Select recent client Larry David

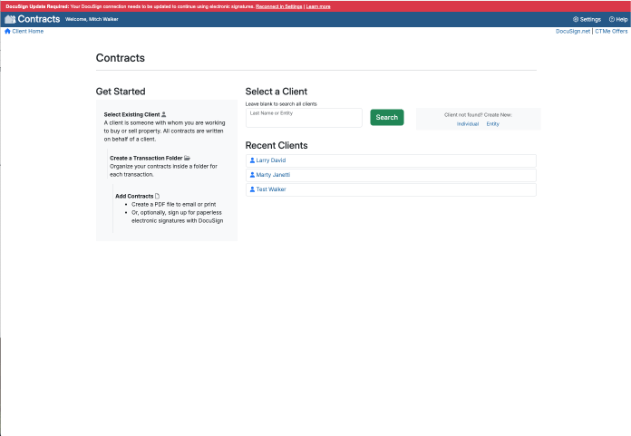(x=271, y=160)
